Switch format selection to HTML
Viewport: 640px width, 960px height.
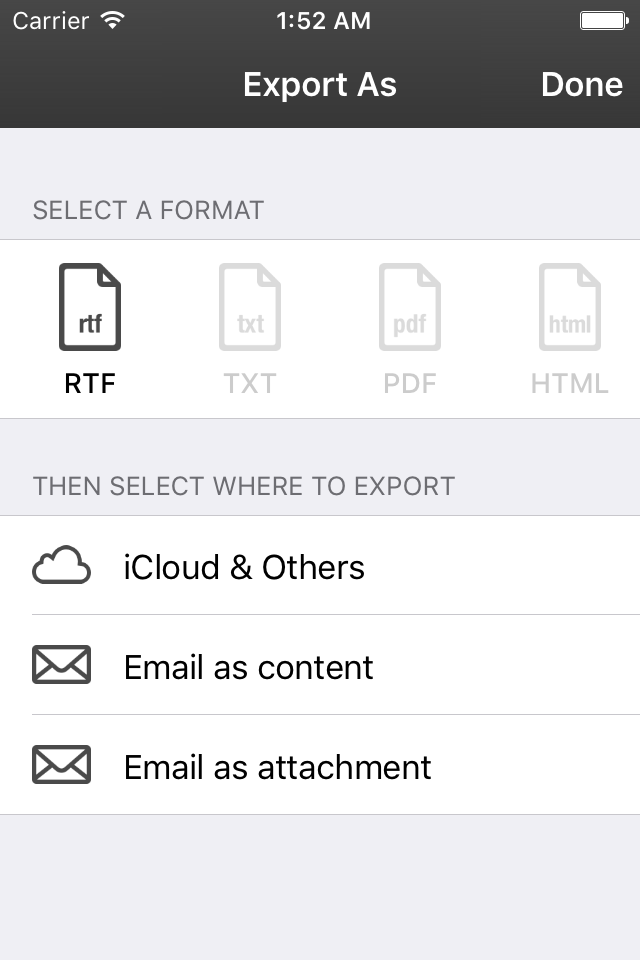tap(570, 320)
